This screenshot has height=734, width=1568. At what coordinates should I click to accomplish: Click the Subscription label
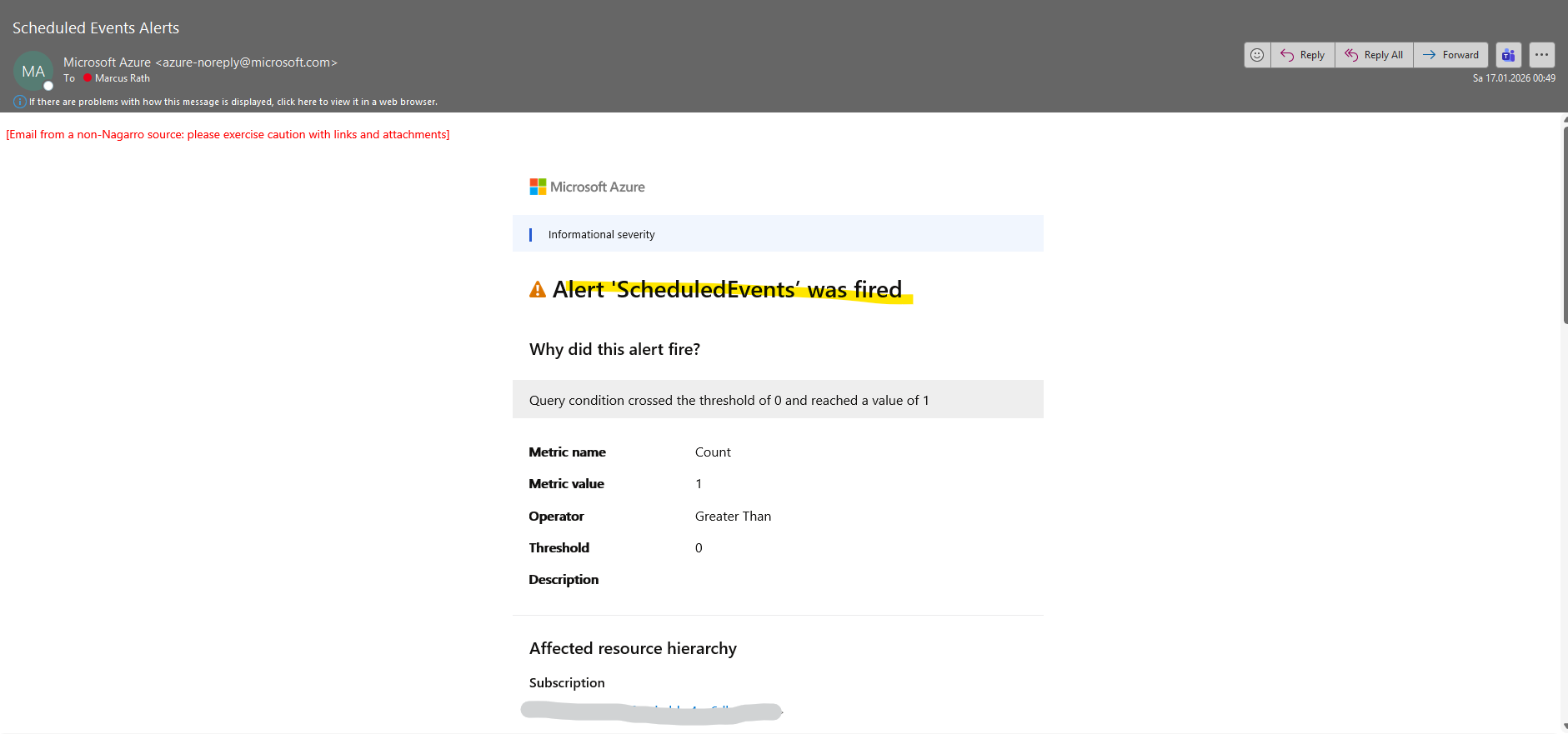click(x=567, y=682)
